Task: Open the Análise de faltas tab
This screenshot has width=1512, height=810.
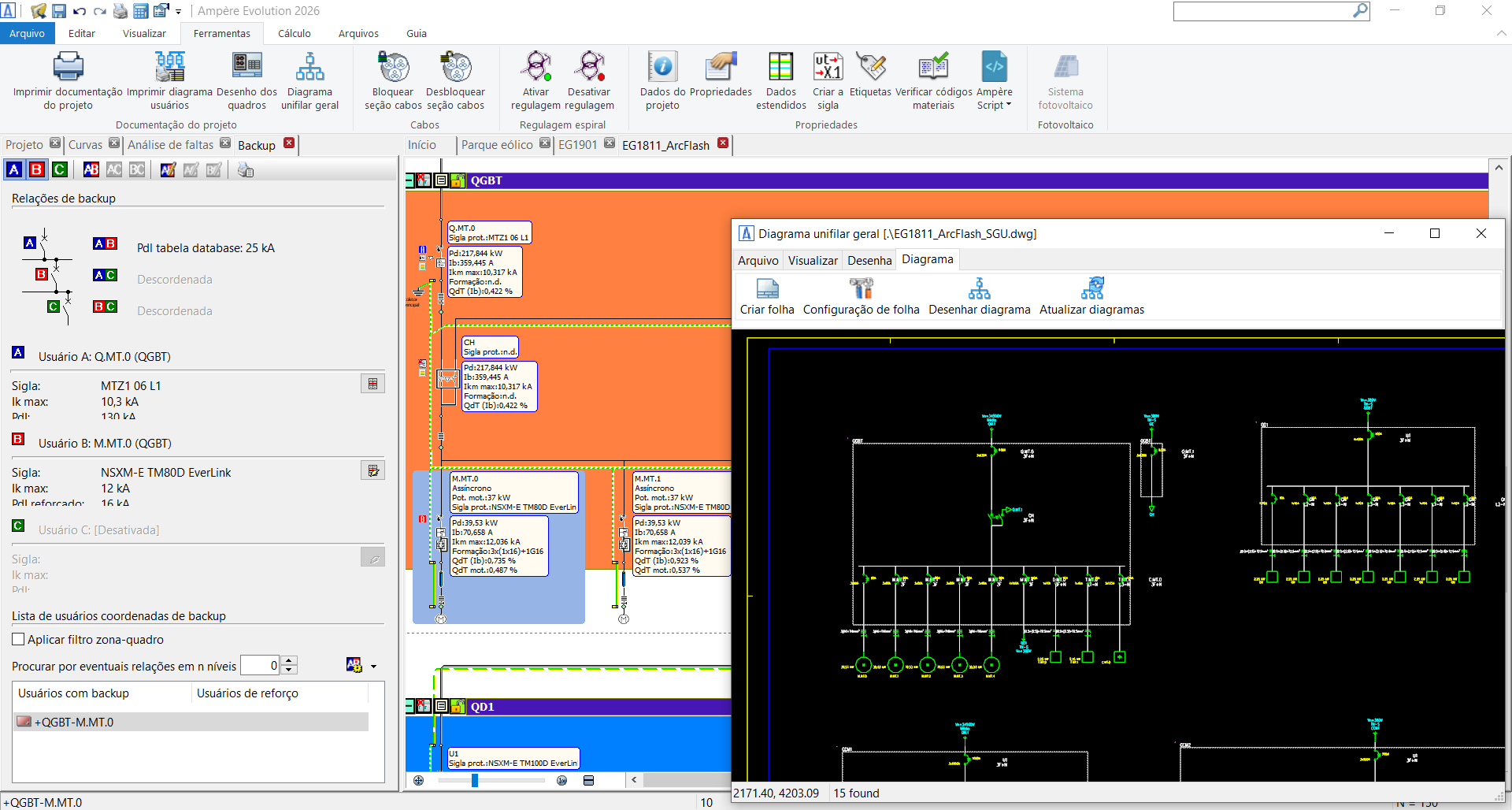Action: 170,145
